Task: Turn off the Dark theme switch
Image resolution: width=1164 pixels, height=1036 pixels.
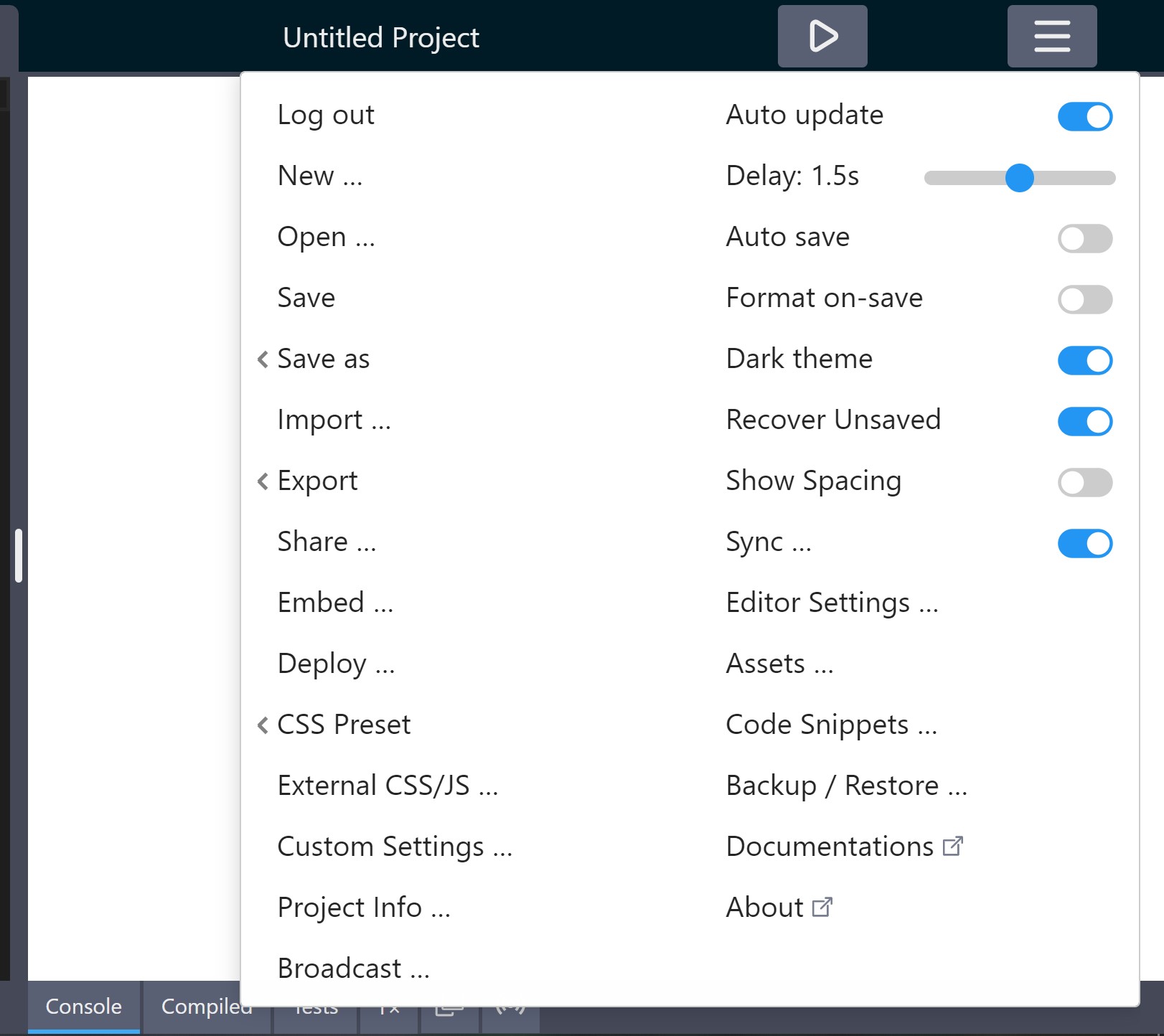Action: pyautogui.click(x=1084, y=360)
